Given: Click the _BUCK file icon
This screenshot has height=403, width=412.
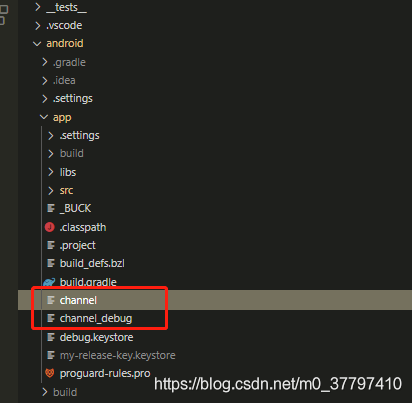Looking at the screenshot, I should click(51, 208).
